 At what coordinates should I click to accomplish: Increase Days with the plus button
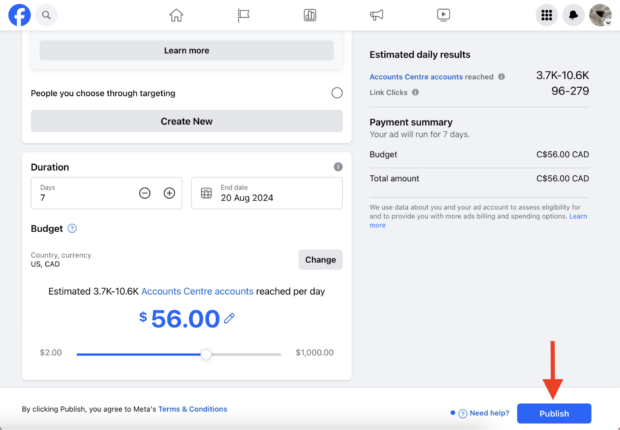(169, 193)
